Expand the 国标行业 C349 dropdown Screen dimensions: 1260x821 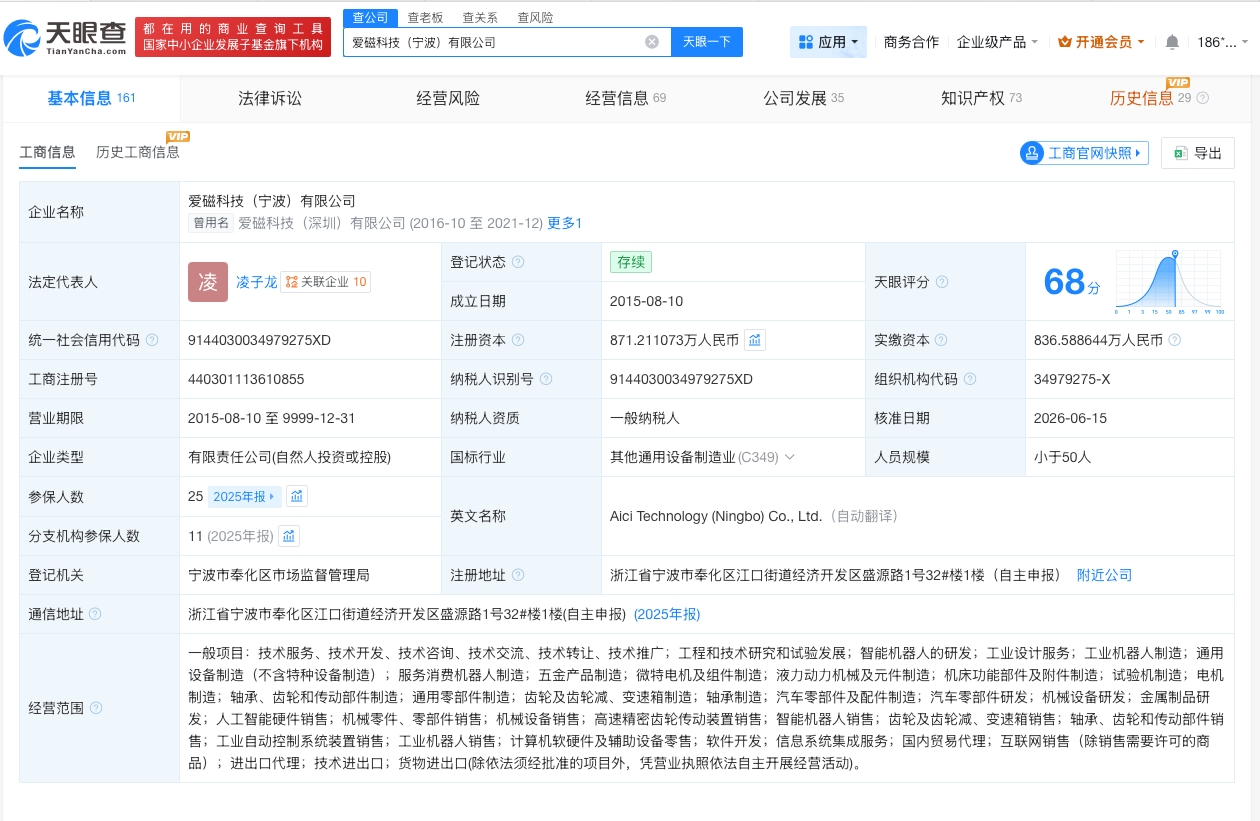pyautogui.click(x=790, y=457)
